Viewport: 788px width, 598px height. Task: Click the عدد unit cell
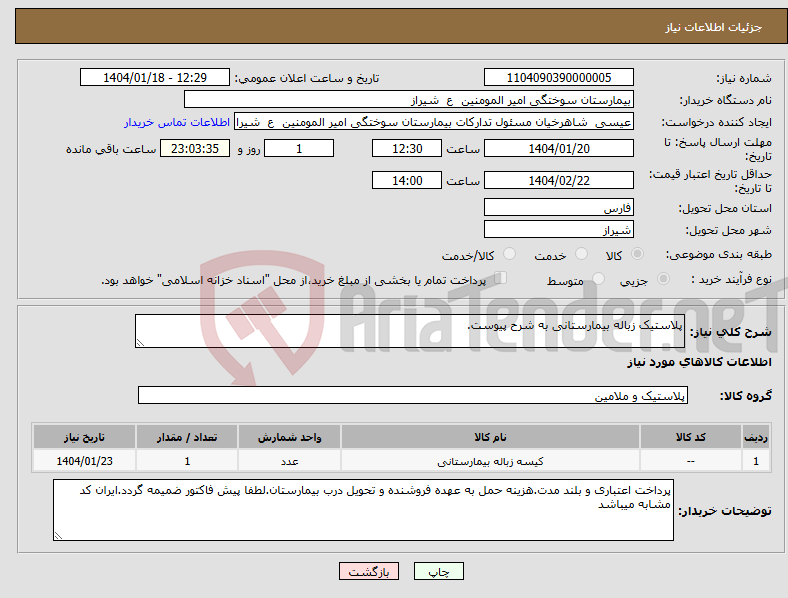pyautogui.click(x=289, y=461)
